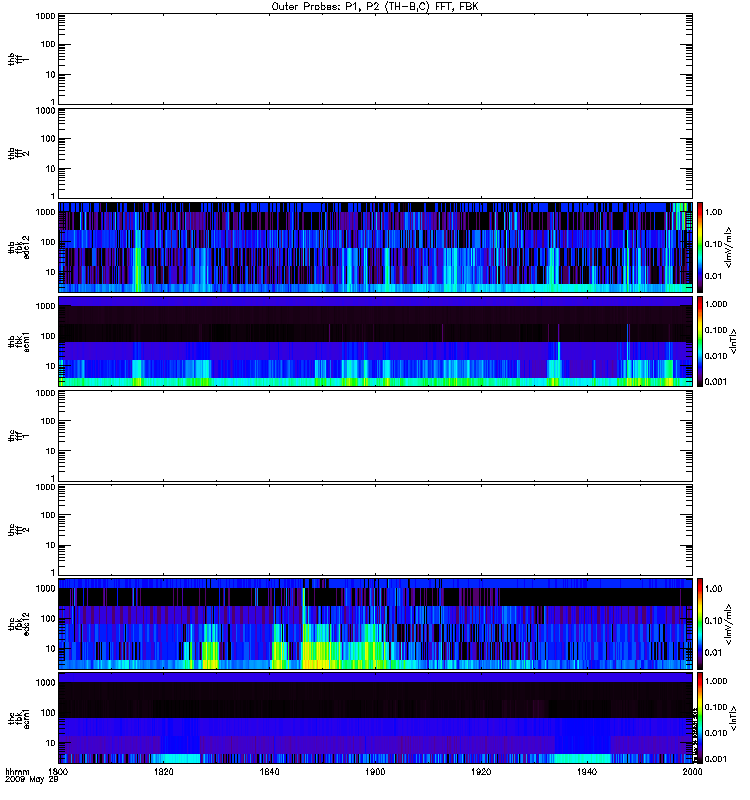This screenshot has width=750, height=800.
Task: Click the 1.000 value on thb scm1 color bar
Action: [716, 304]
